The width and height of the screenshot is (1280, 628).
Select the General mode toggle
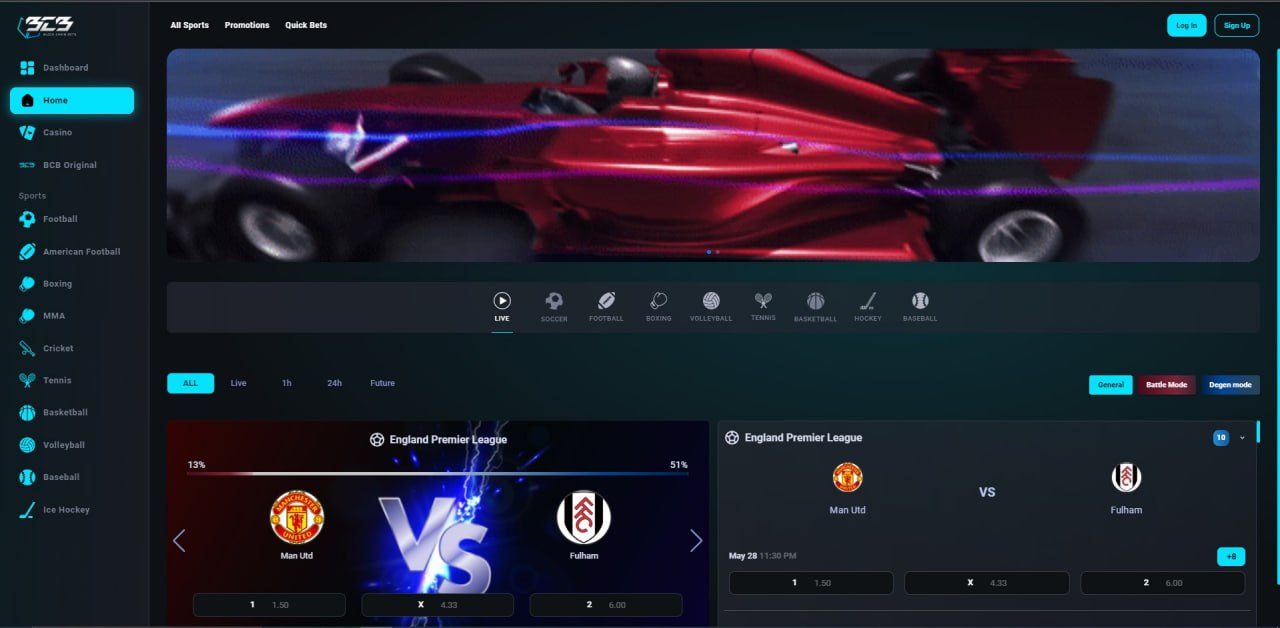point(1110,384)
